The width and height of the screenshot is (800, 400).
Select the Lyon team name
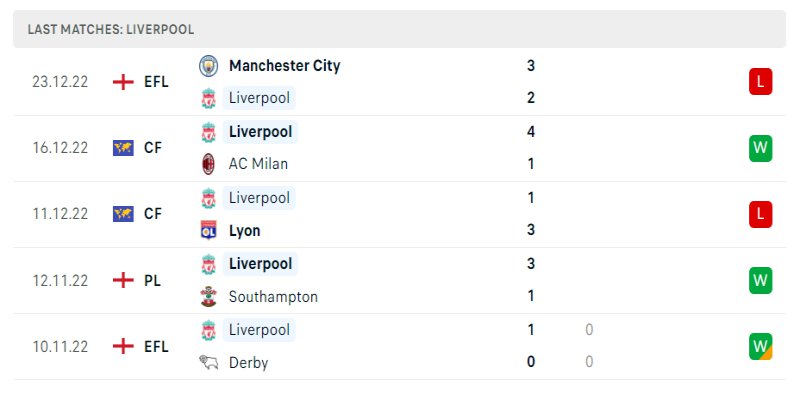(244, 230)
